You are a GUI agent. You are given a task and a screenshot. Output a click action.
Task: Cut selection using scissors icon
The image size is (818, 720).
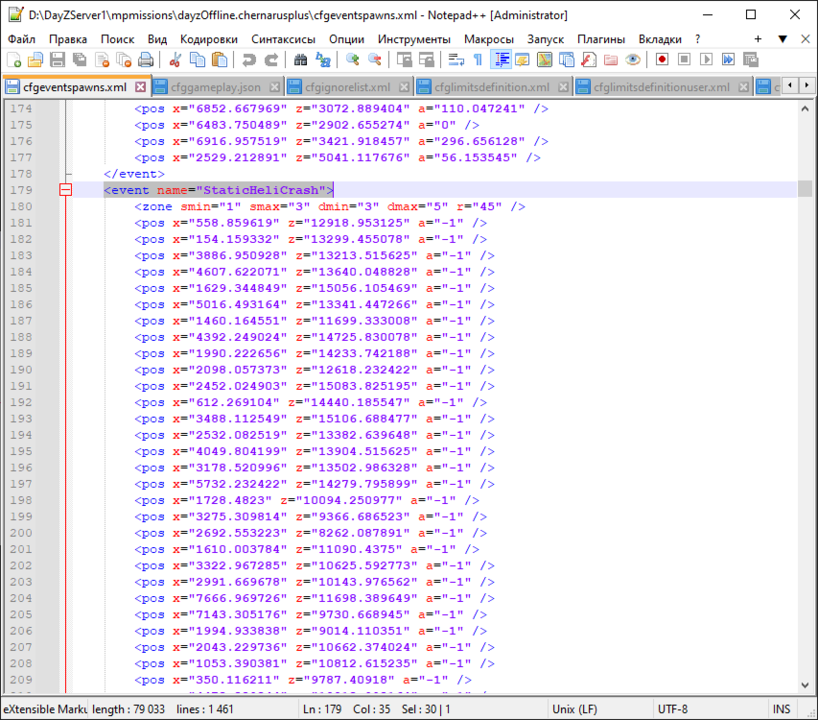pos(175,60)
